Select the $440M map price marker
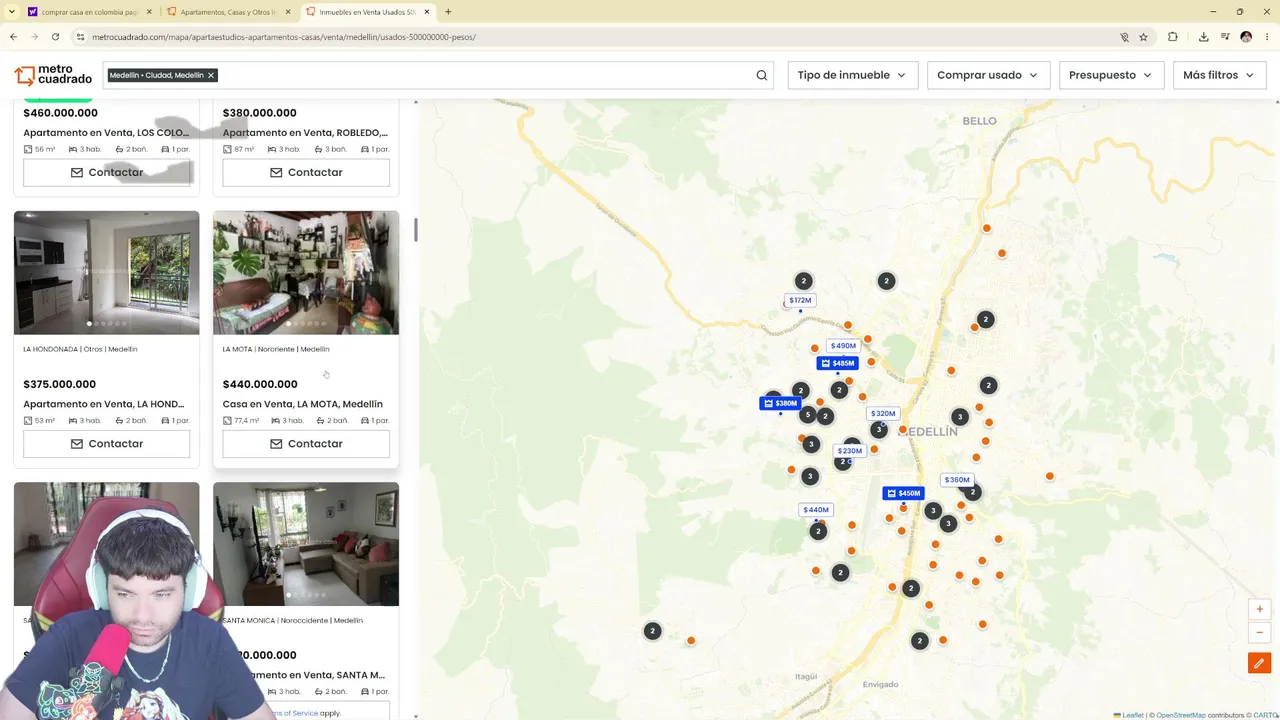 point(816,510)
